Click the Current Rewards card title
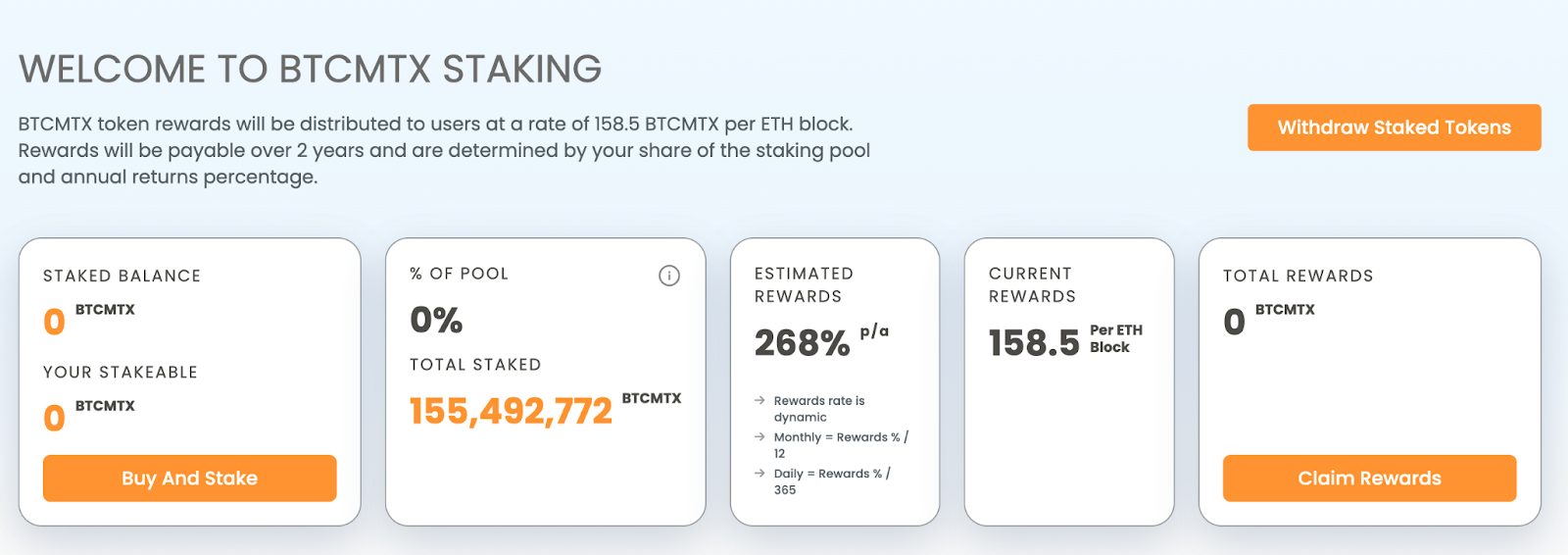Image resolution: width=1568 pixels, height=555 pixels. (x=1032, y=284)
